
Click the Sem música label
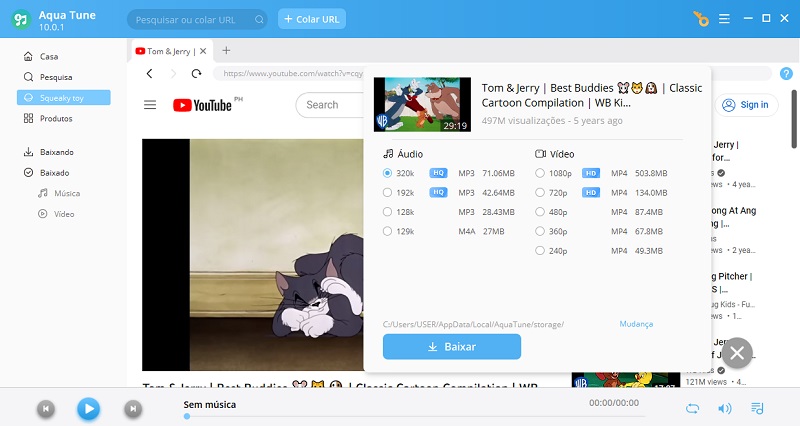tap(210, 405)
